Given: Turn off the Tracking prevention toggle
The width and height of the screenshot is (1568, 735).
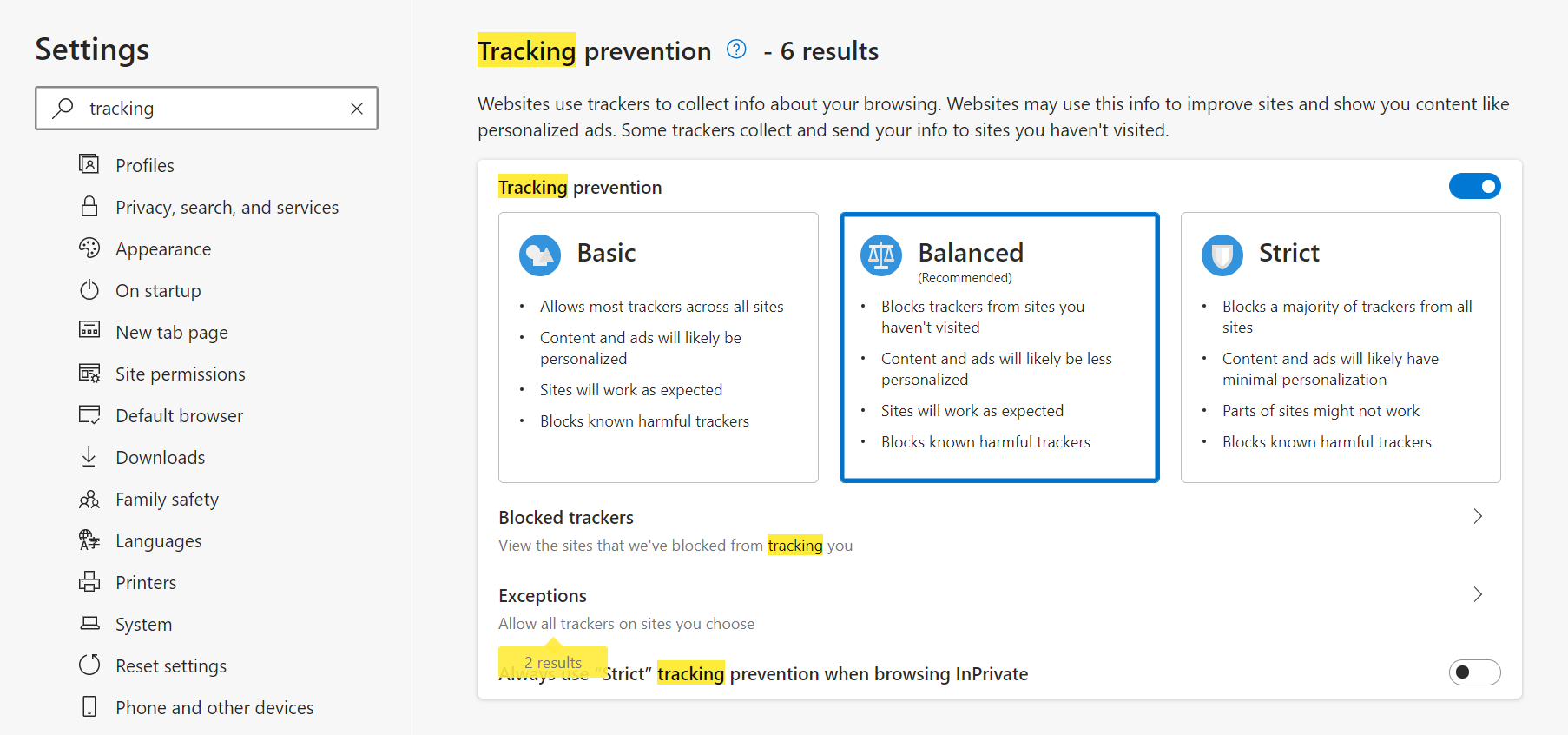Looking at the screenshot, I should pos(1474,186).
